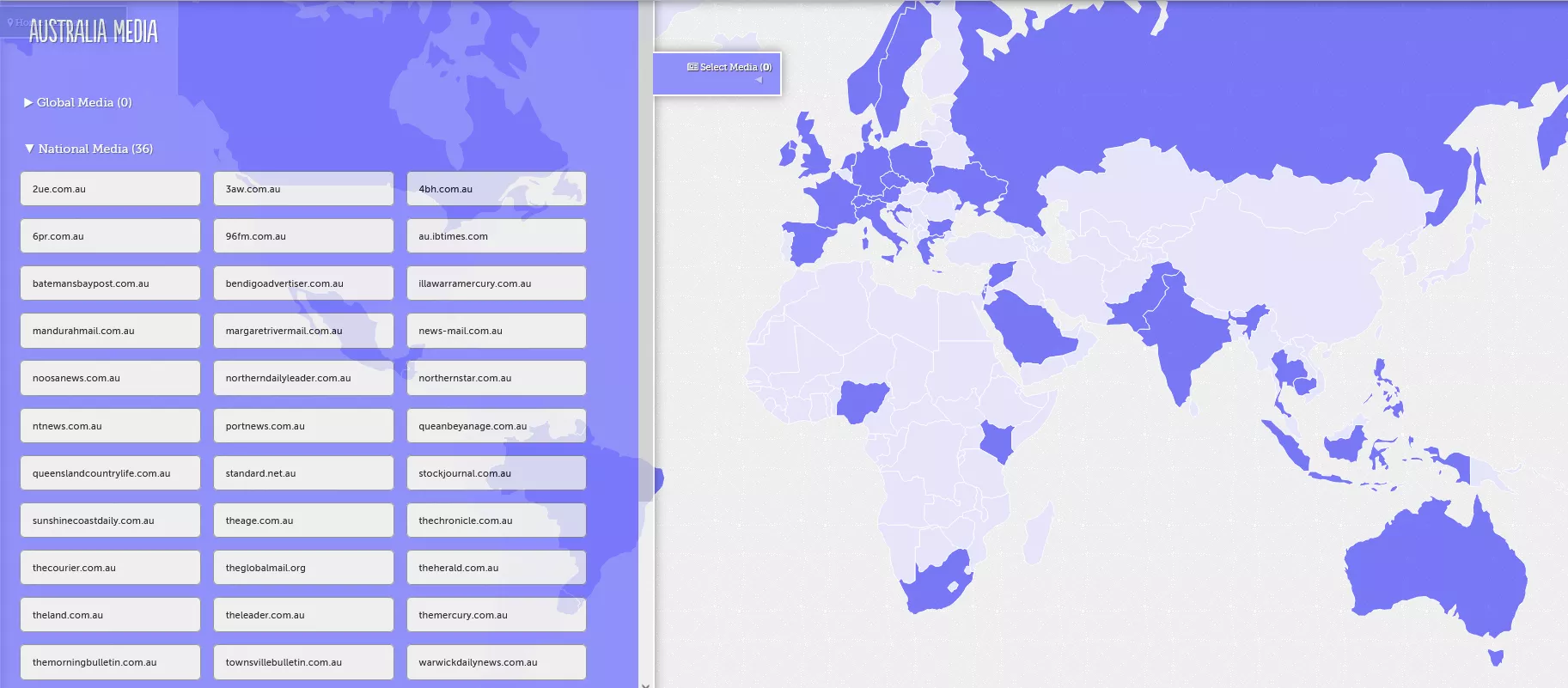
Task: Pick queenslandcountrylife.com.au
Action: tap(110, 473)
